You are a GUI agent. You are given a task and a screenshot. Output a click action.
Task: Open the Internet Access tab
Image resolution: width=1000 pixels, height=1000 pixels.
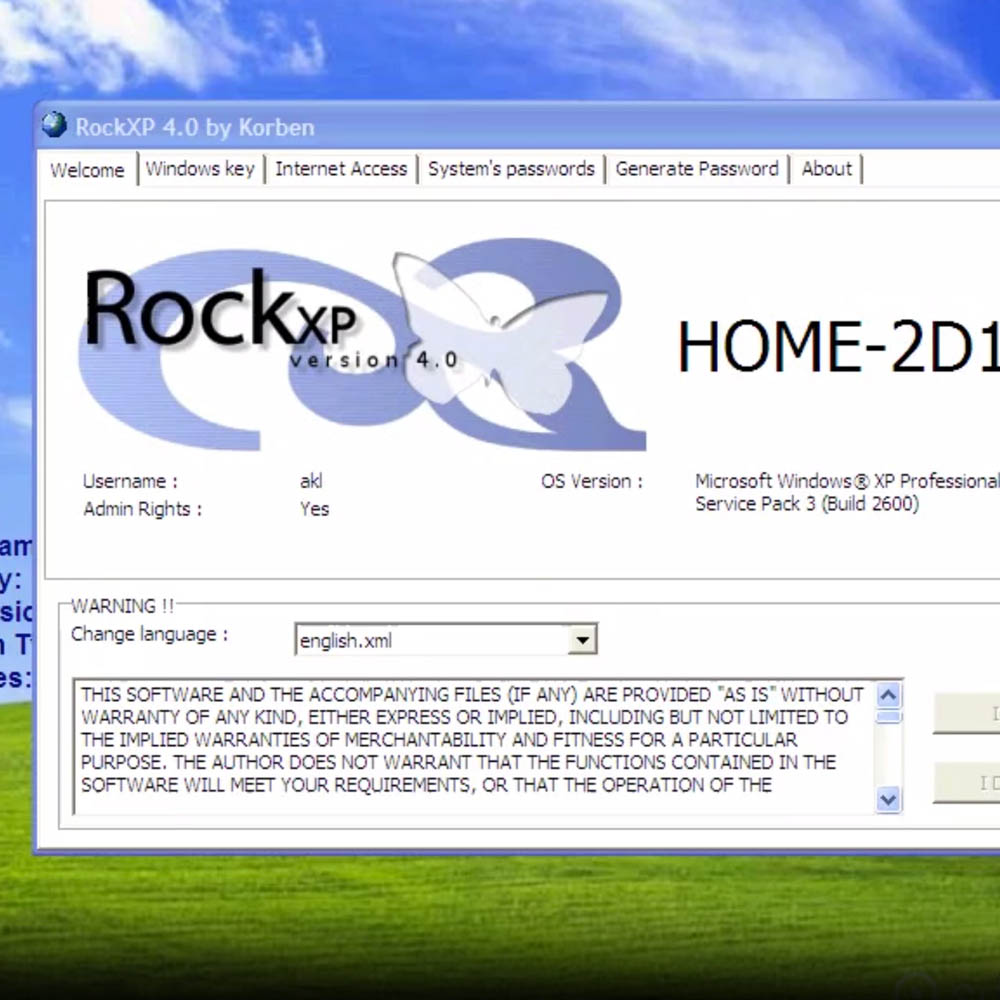341,169
